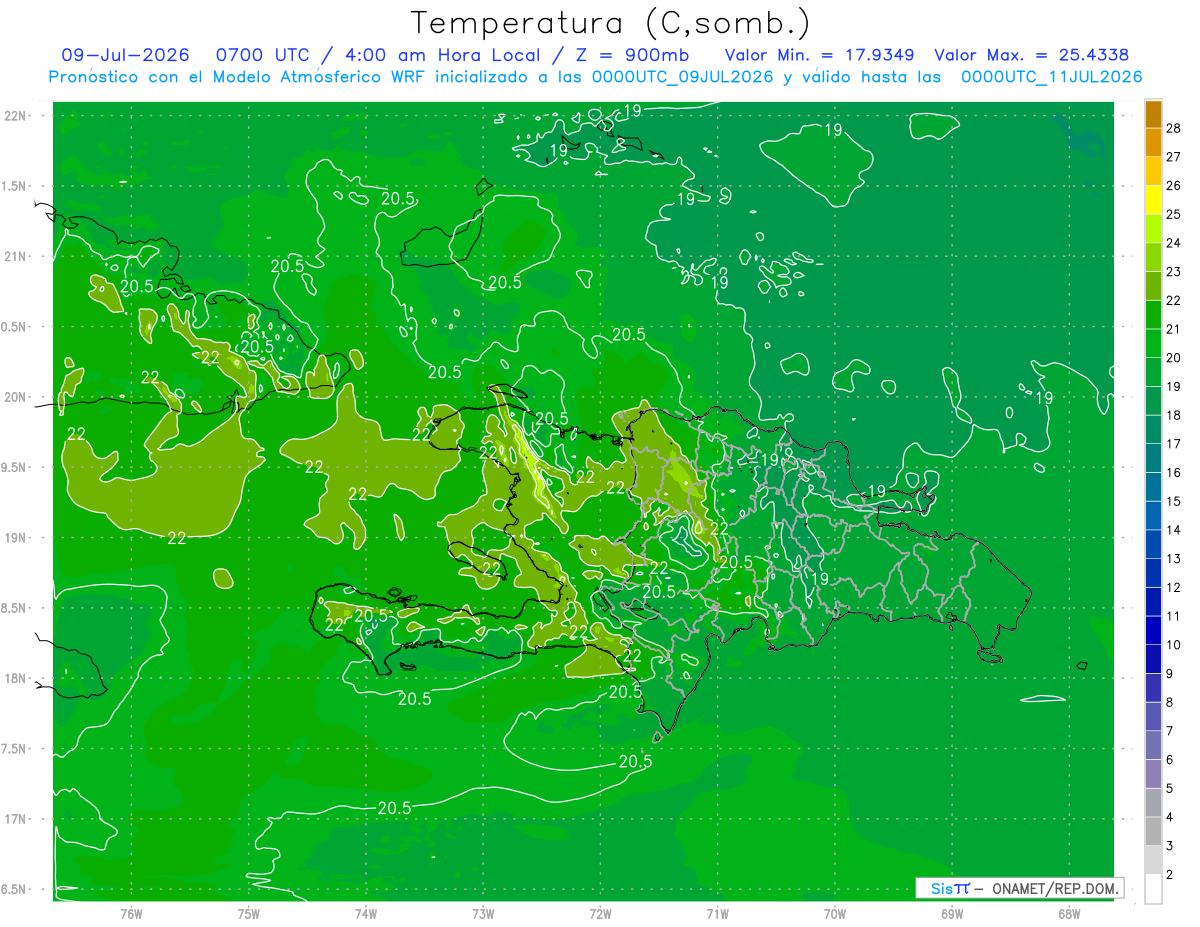Image resolution: width=1200 pixels, height=927 pixels.
Task: Click the "71W" longitude axis label
Action: 717,913
